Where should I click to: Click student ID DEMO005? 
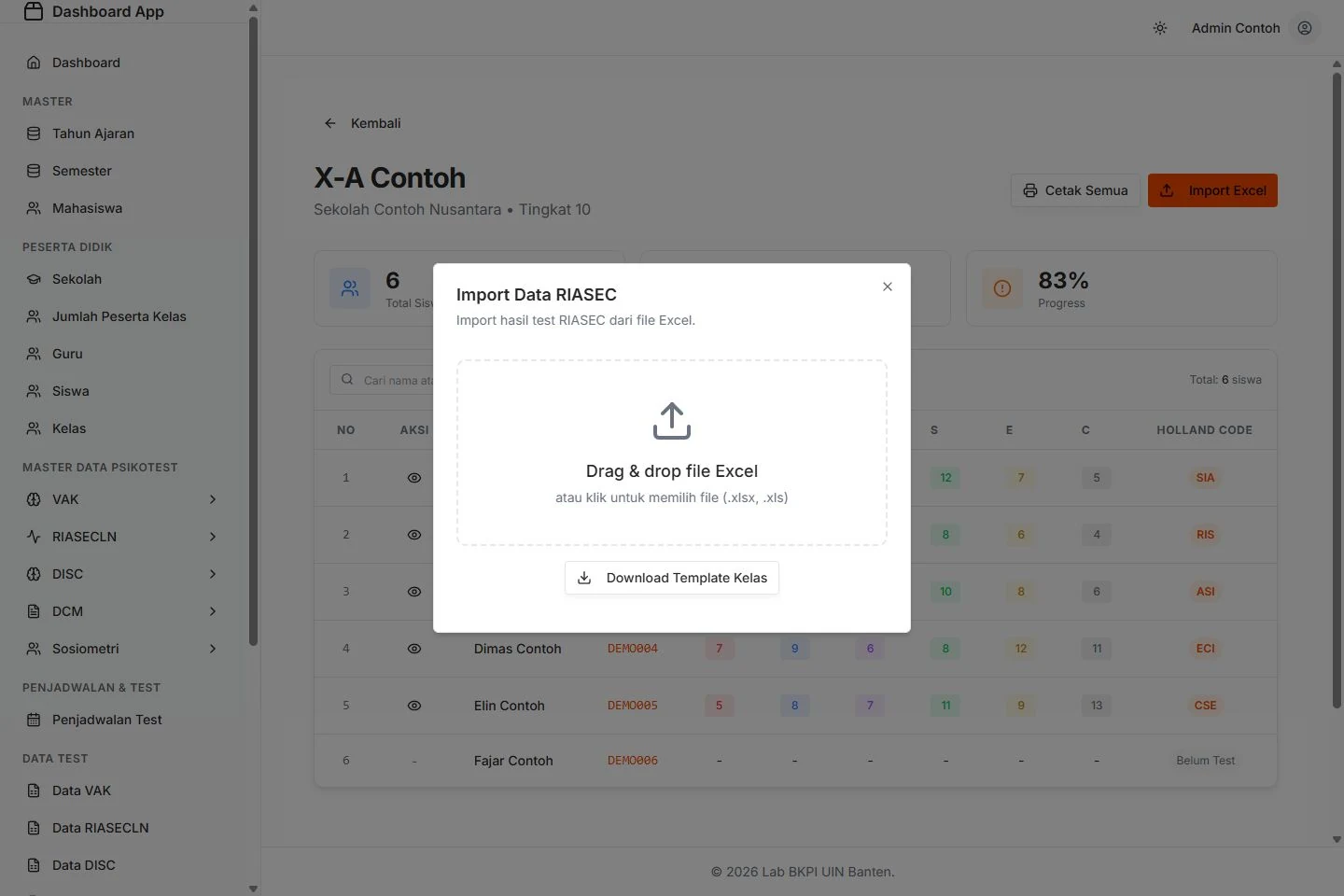tap(633, 706)
